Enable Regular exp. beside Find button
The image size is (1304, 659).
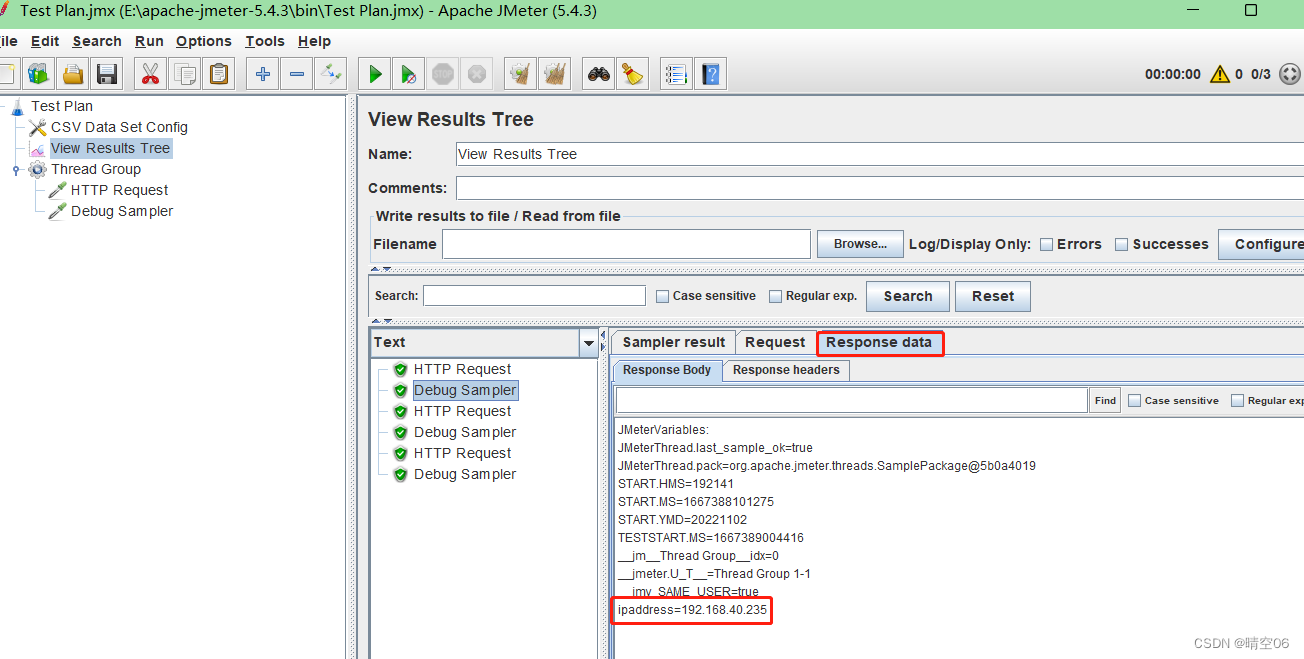tap(1237, 400)
